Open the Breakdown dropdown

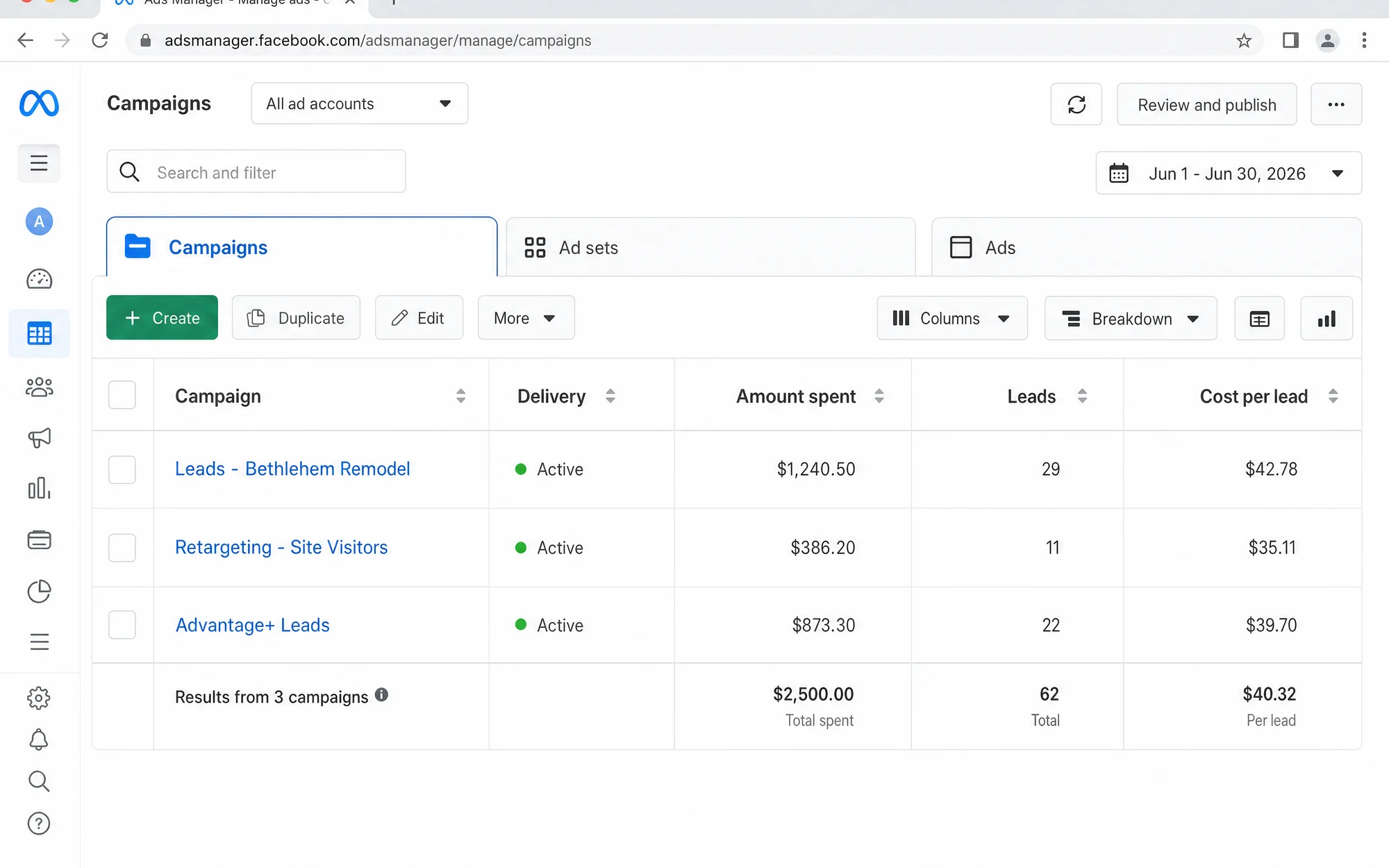1131,319
